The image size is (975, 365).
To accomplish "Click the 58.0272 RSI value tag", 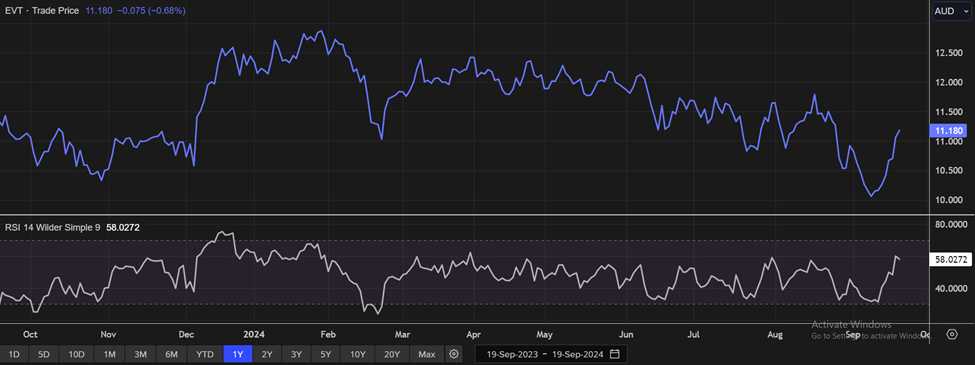I will [951, 259].
